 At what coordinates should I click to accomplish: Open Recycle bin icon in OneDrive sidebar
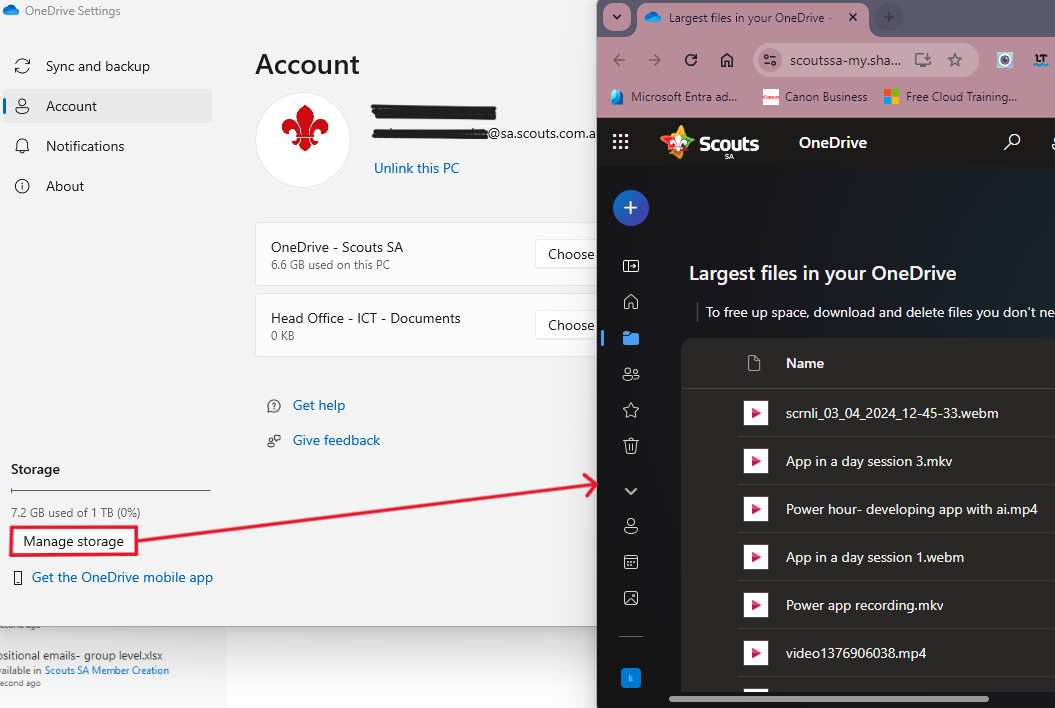coord(630,446)
